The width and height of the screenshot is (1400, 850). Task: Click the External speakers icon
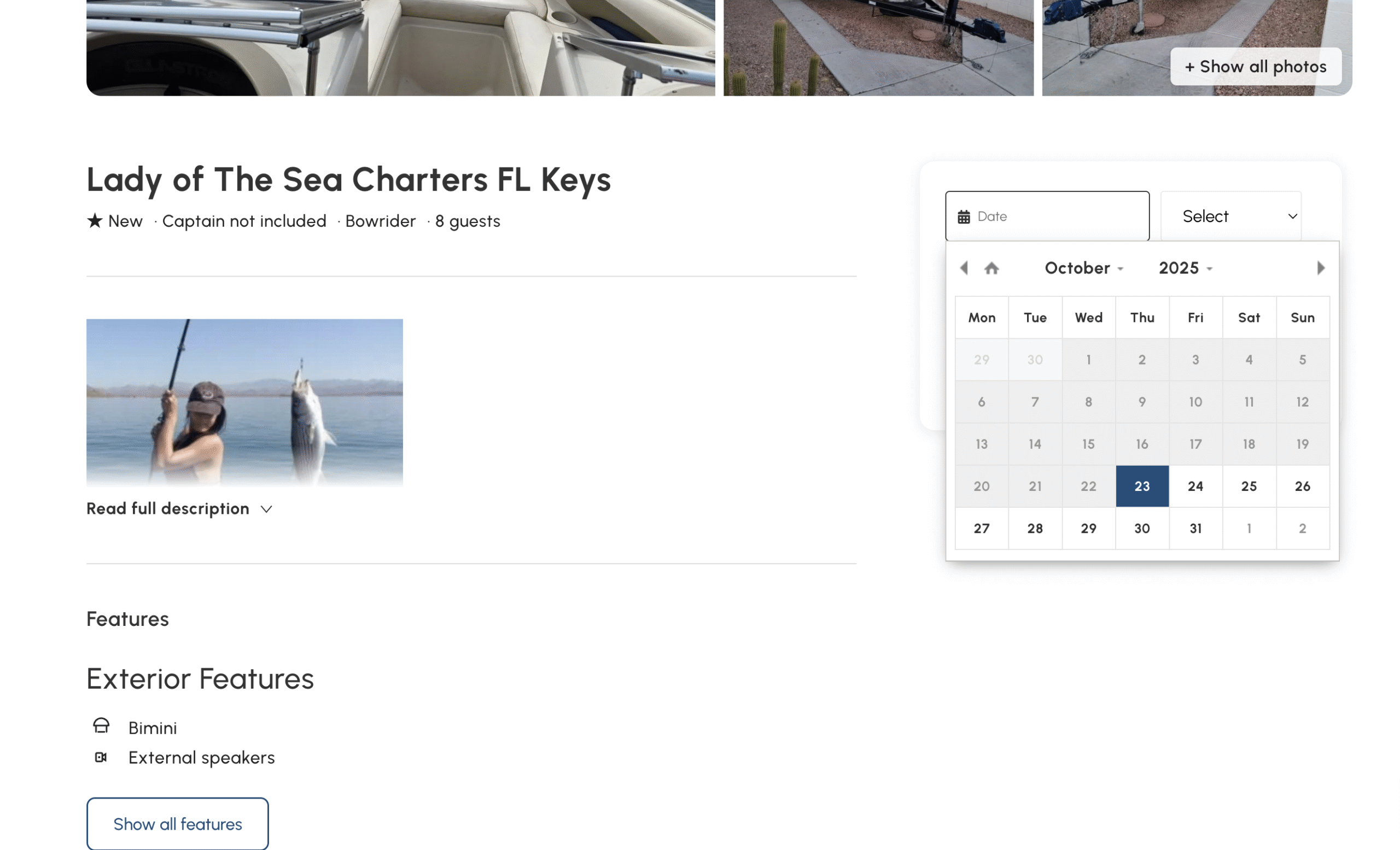tap(101, 757)
